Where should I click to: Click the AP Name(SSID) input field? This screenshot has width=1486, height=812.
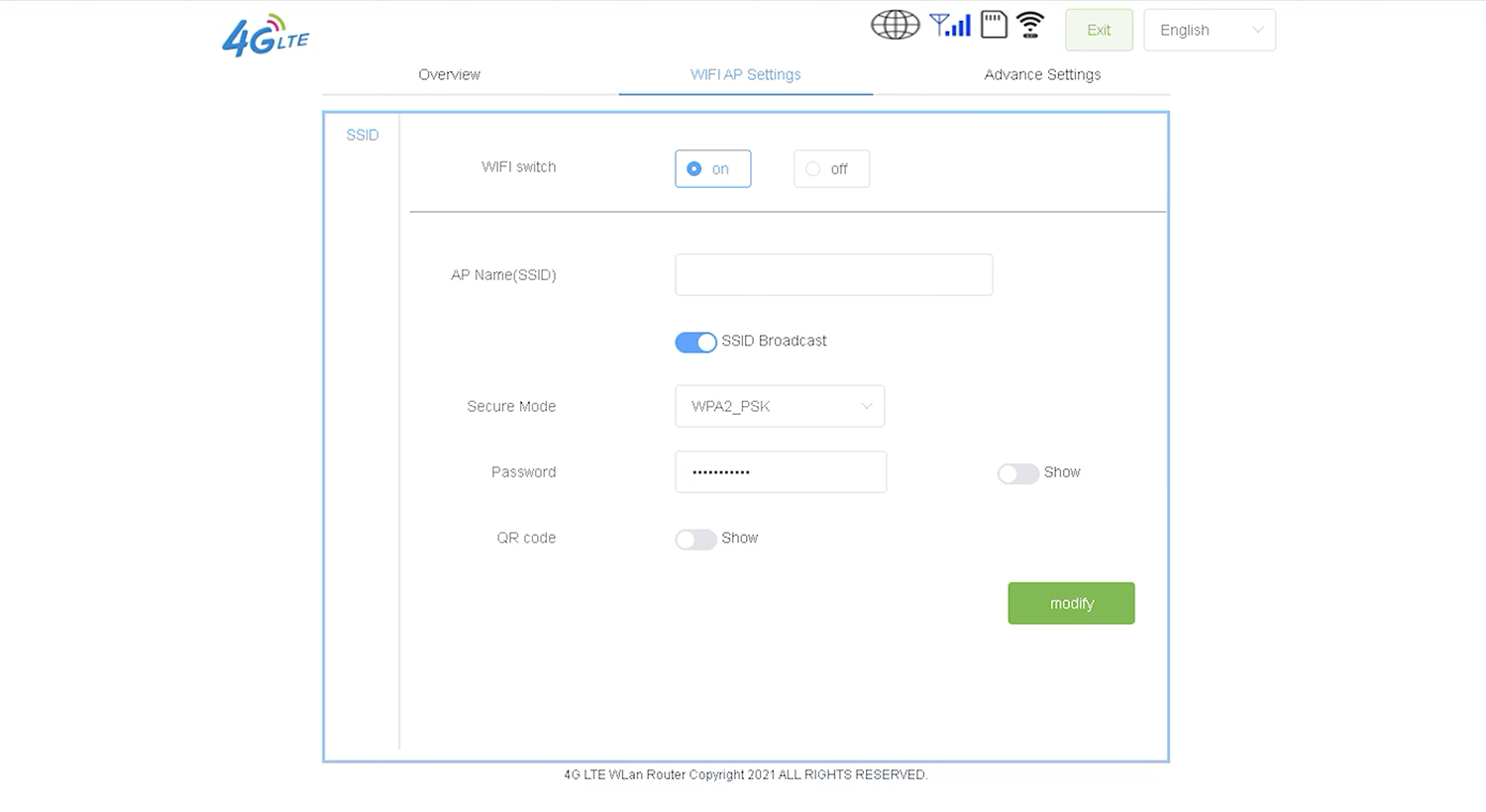833,274
